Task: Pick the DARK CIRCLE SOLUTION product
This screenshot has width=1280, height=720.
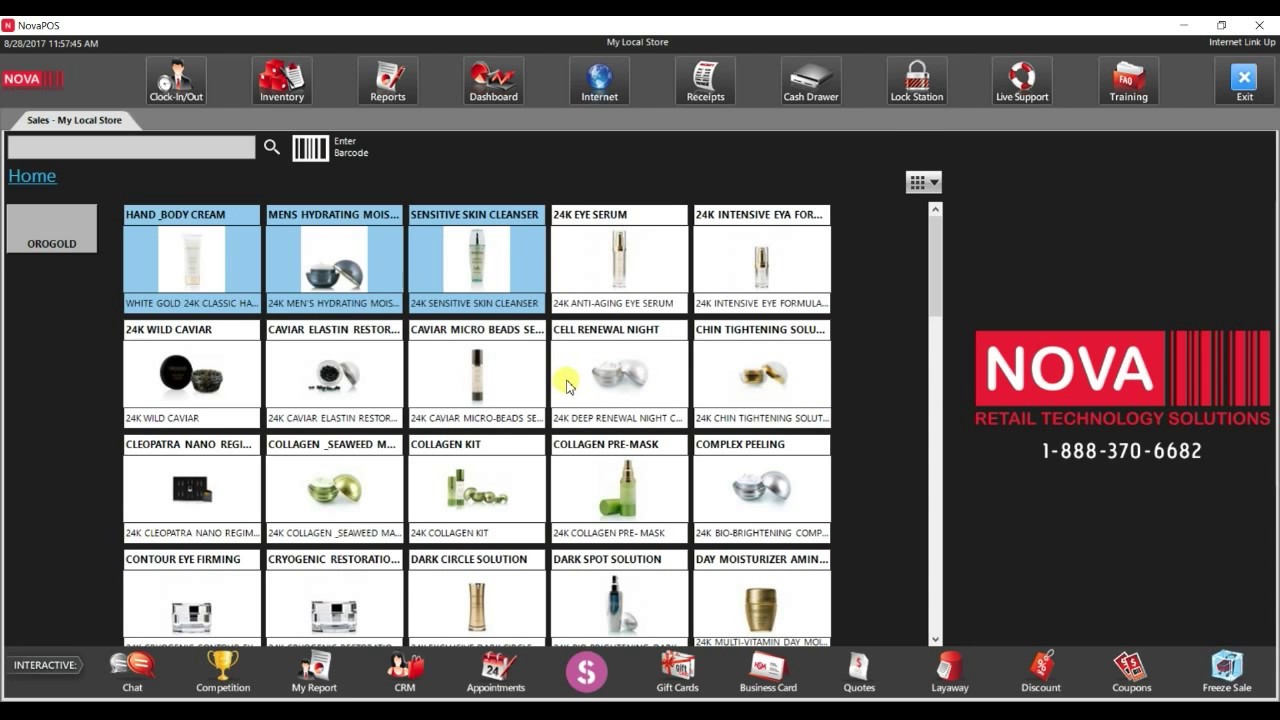Action: [477, 597]
